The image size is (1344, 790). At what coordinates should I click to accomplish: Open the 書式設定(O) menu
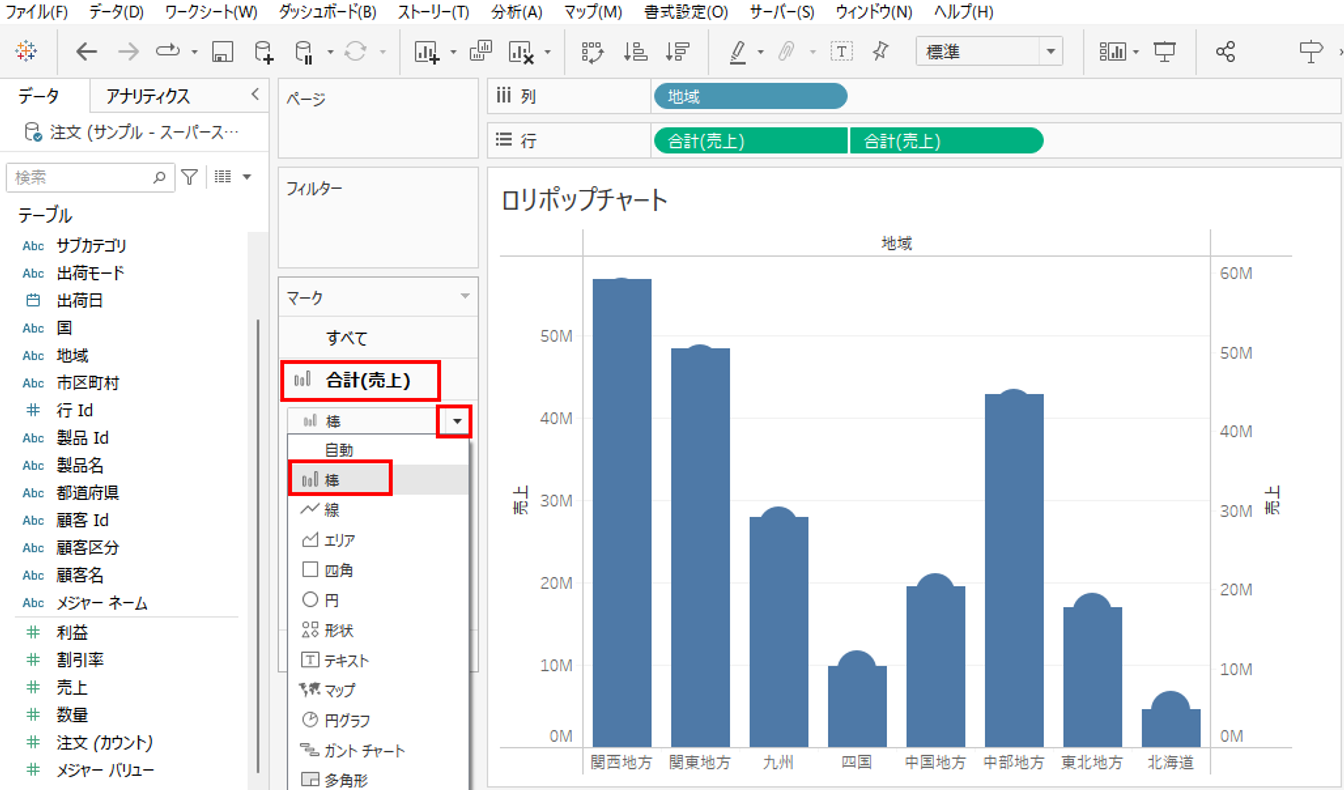pyautogui.click(x=686, y=12)
